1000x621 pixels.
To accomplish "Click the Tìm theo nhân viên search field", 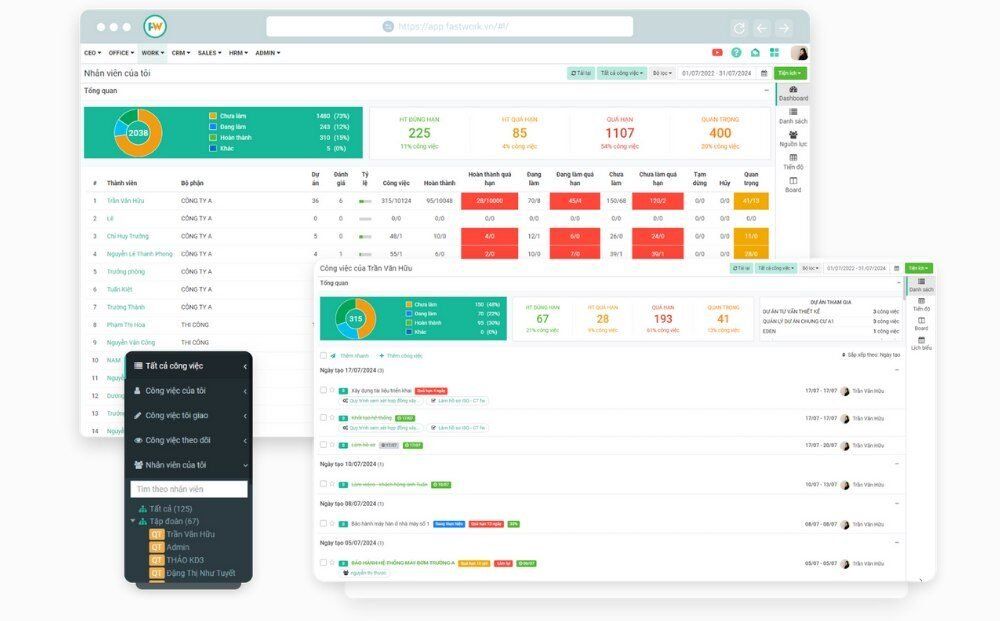I will click(x=189, y=489).
